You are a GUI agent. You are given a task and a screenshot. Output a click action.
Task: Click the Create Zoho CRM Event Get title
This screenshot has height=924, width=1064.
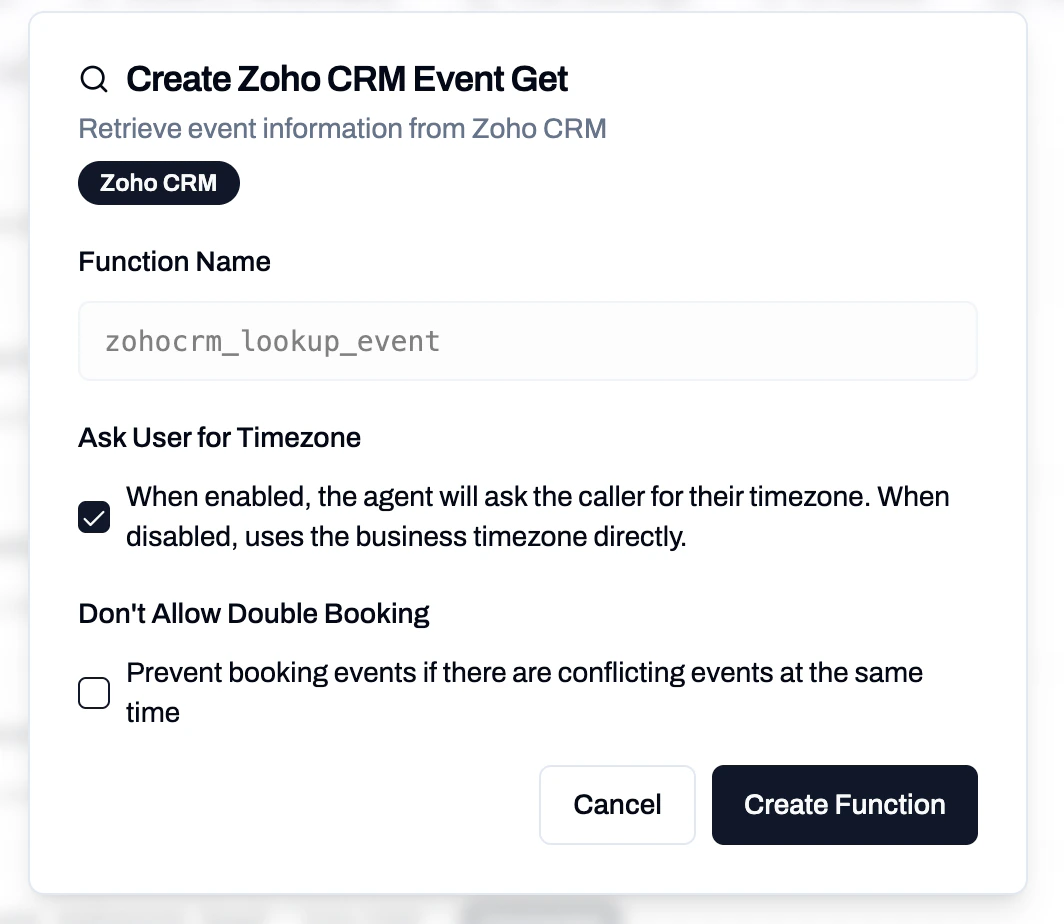tap(347, 78)
